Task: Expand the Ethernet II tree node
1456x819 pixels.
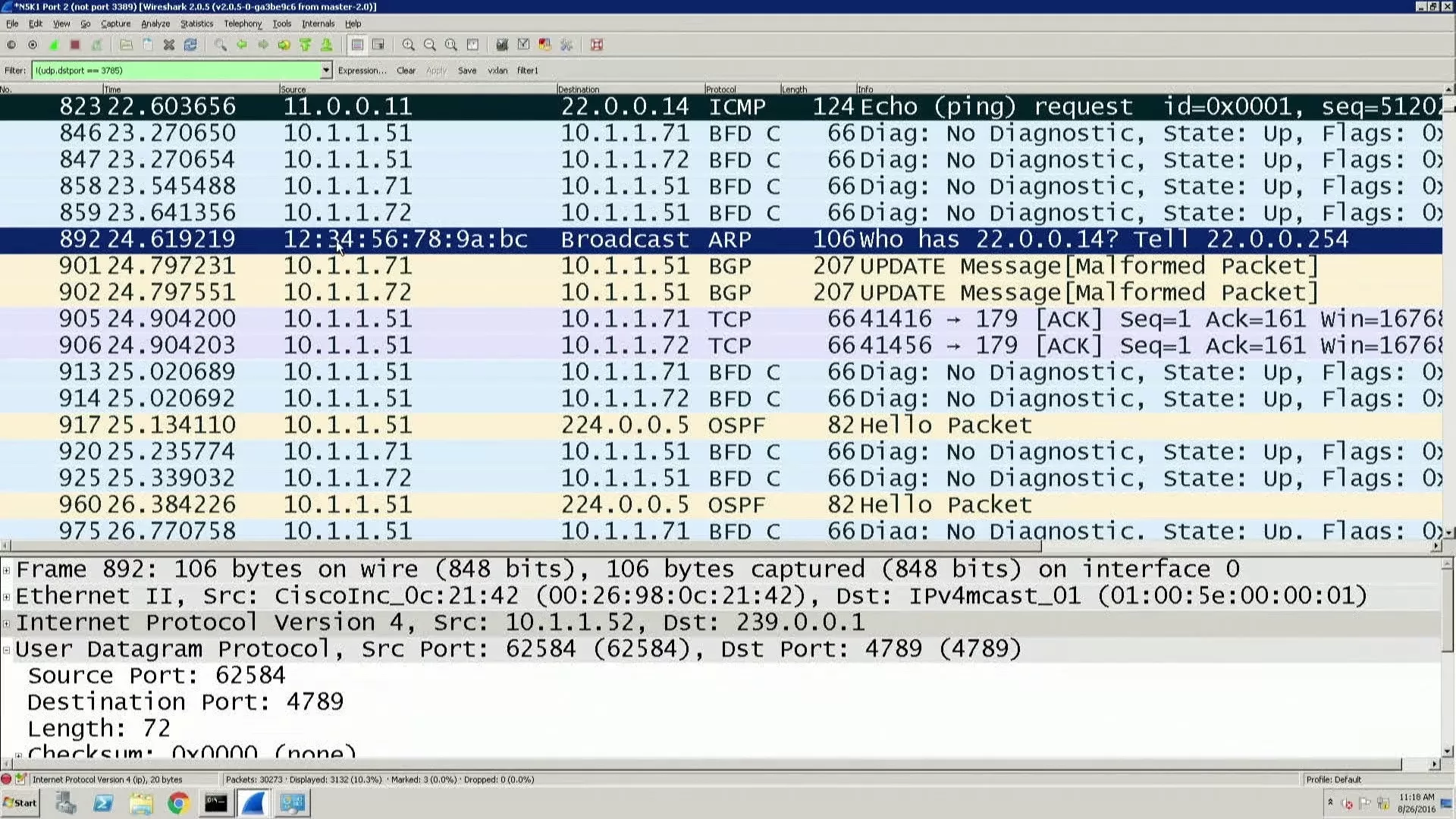Action: click(x=7, y=597)
